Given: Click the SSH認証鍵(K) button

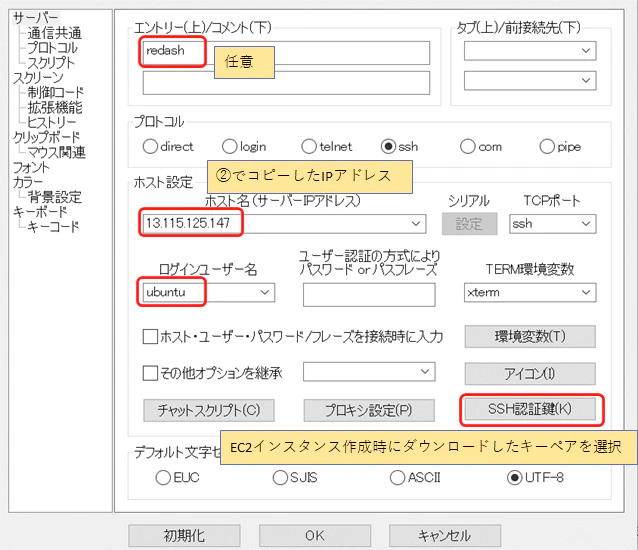Looking at the screenshot, I should point(530,409).
